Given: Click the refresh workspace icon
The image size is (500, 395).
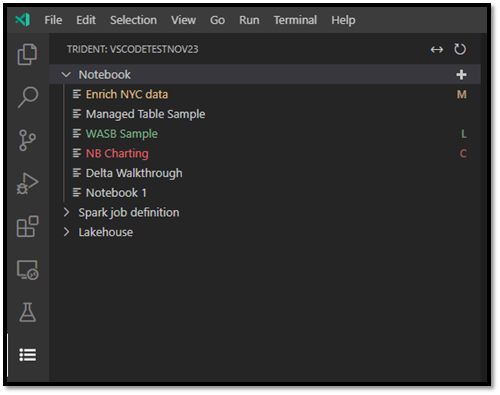Looking at the screenshot, I should coord(460,49).
